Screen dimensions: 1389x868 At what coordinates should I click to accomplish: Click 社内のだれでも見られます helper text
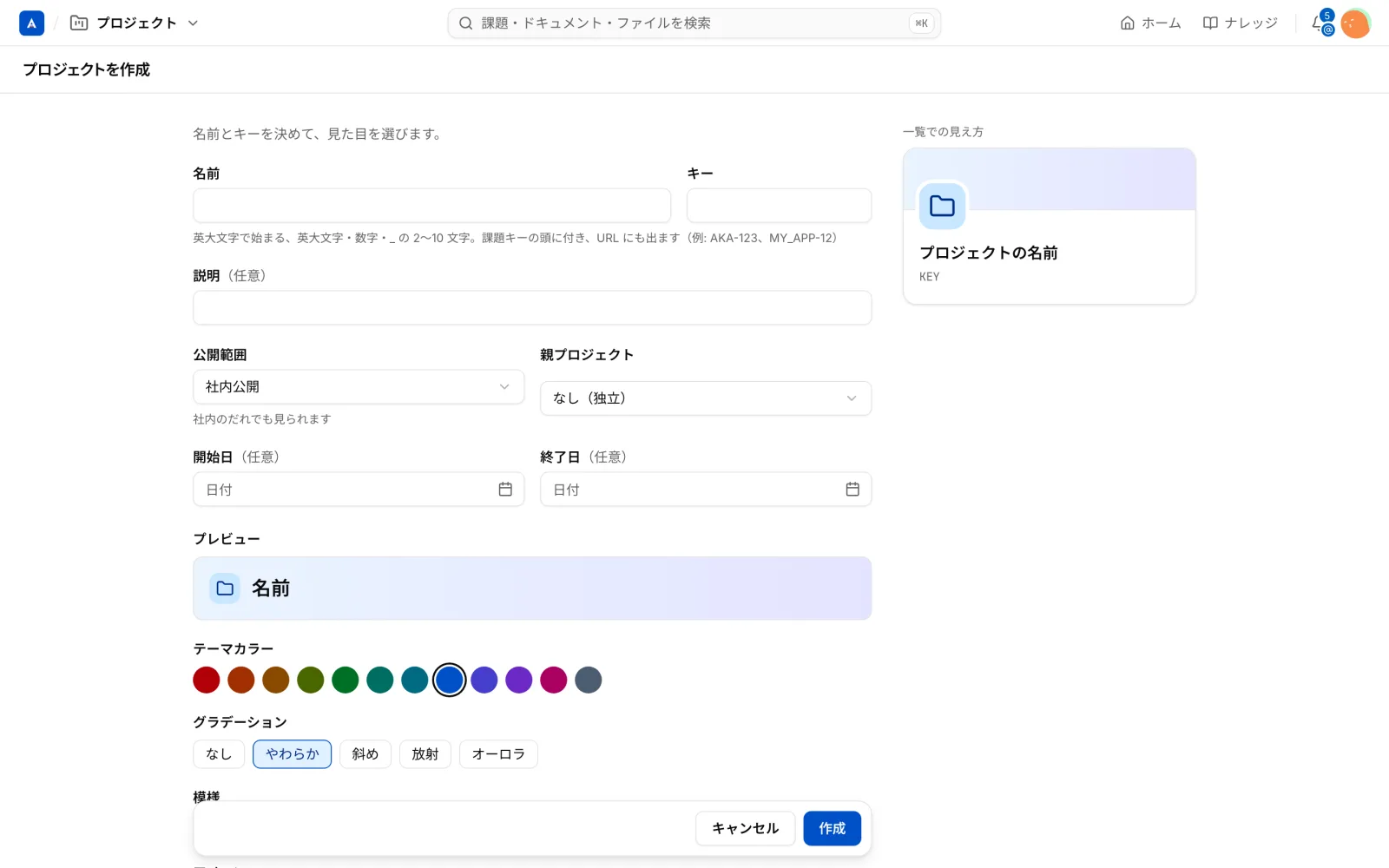262,419
